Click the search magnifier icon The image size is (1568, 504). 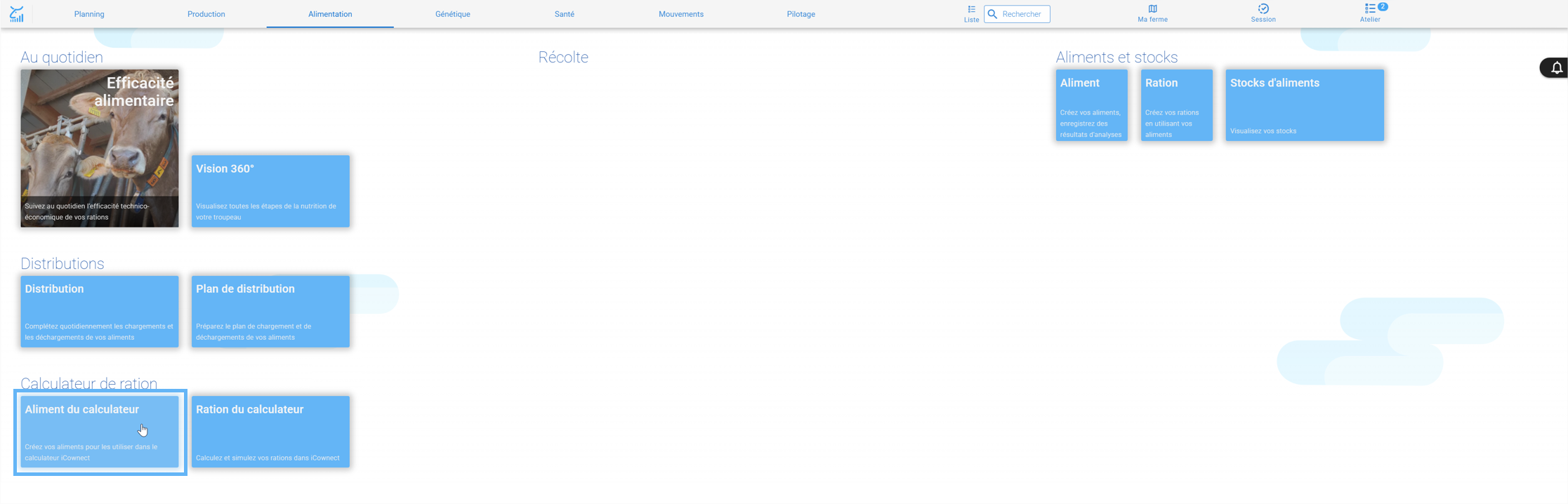tap(992, 14)
